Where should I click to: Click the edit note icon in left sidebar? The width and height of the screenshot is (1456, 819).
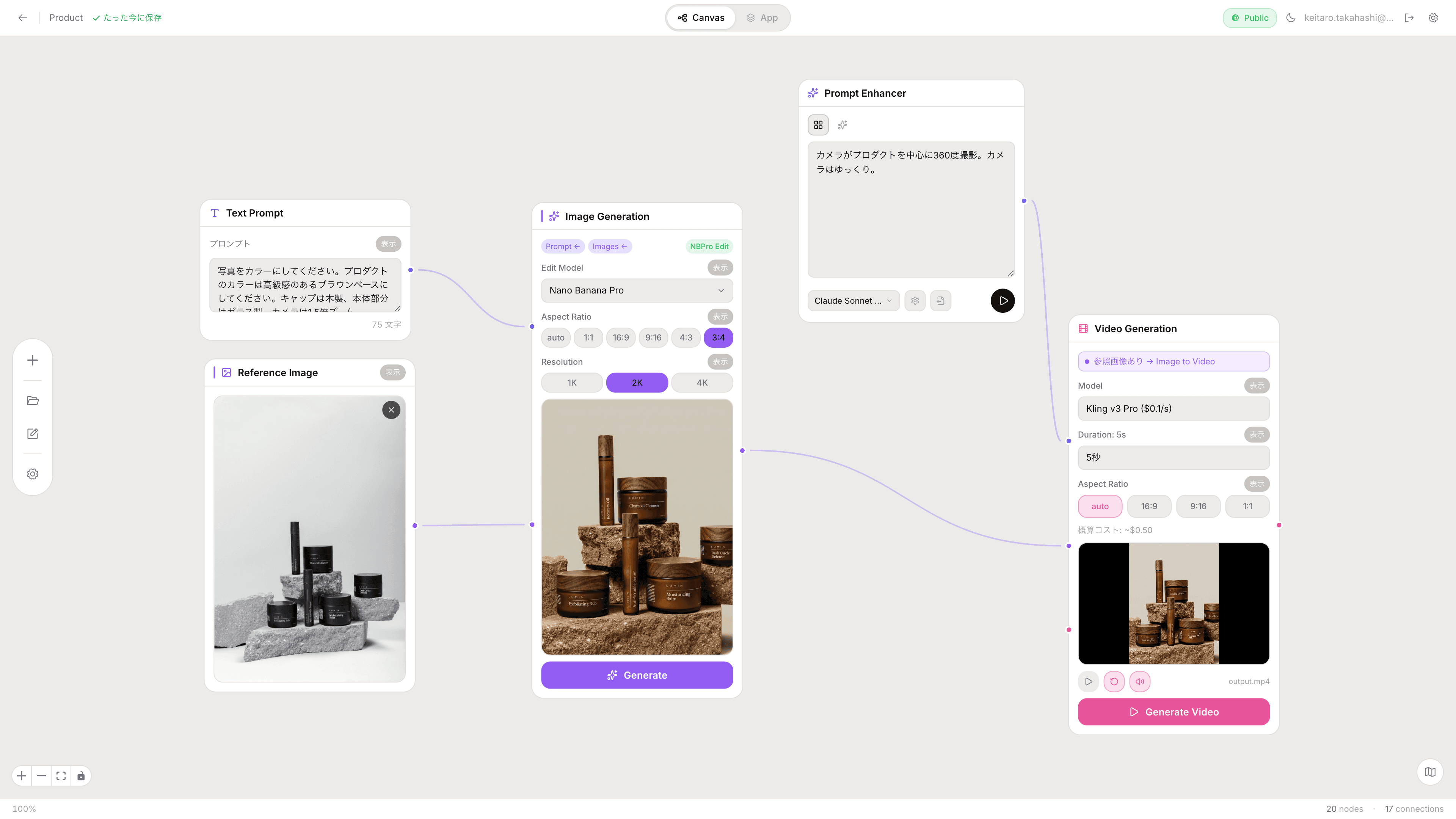(33, 433)
